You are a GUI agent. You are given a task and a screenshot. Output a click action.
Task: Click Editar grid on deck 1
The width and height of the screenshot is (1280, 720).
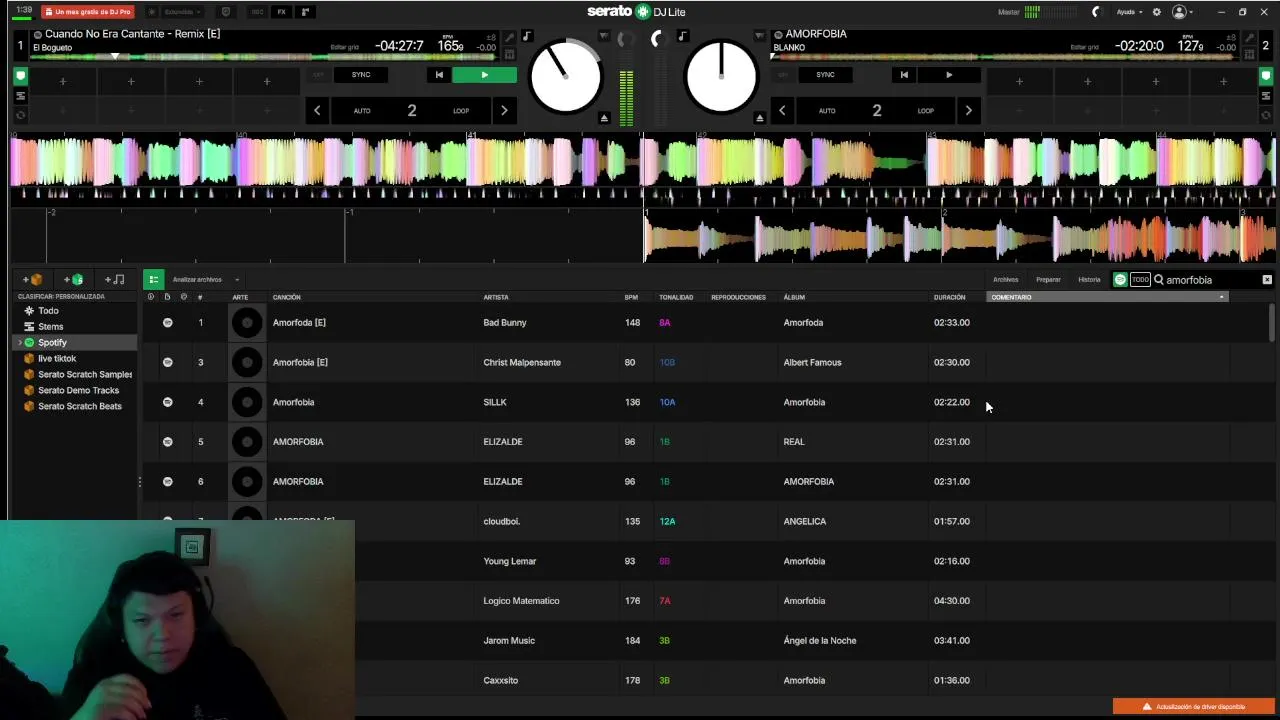click(x=344, y=47)
